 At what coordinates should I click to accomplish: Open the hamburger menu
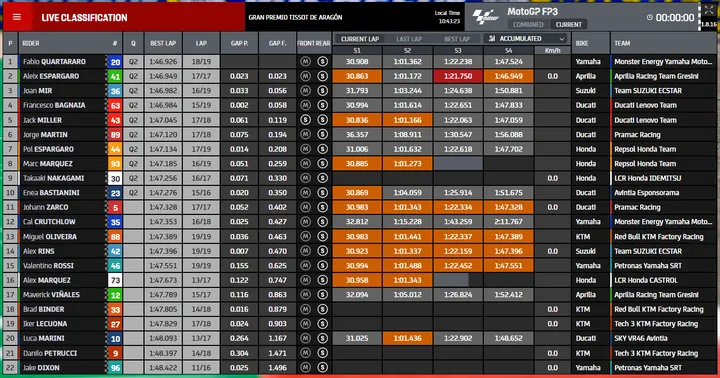coord(17,17)
